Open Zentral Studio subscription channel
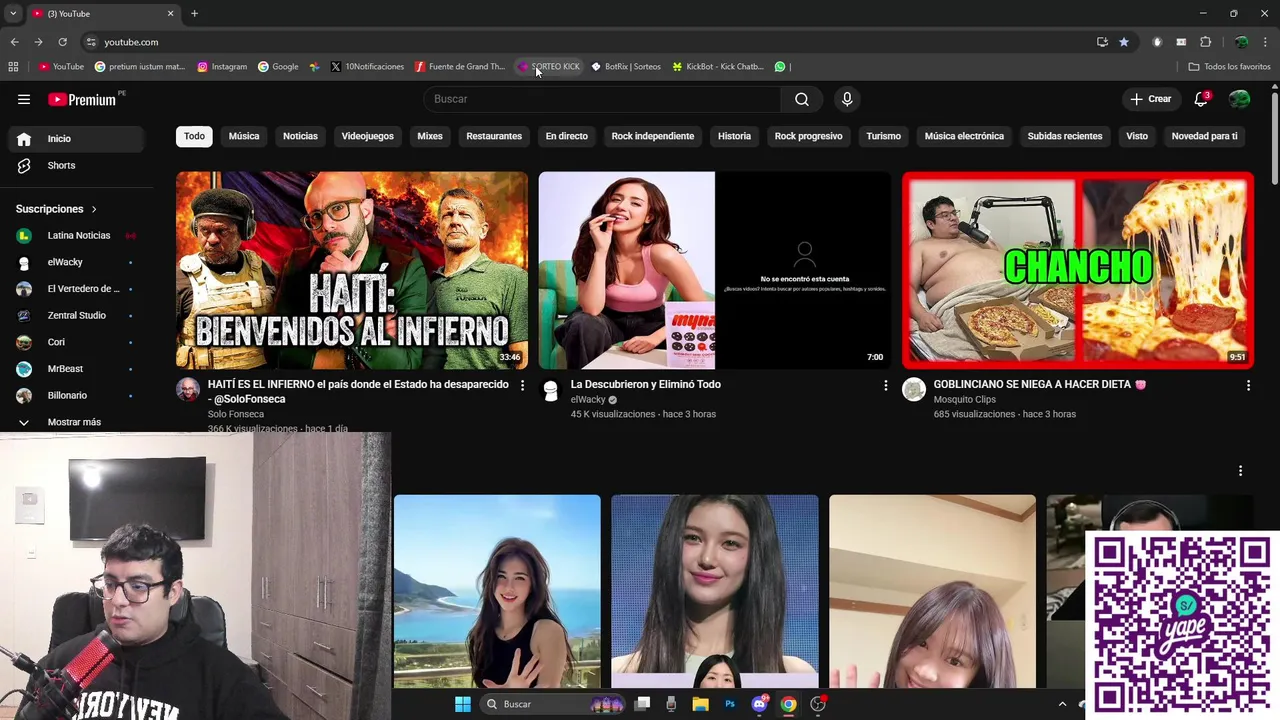The width and height of the screenshot is (1280, 720). [x=76, y=315]
